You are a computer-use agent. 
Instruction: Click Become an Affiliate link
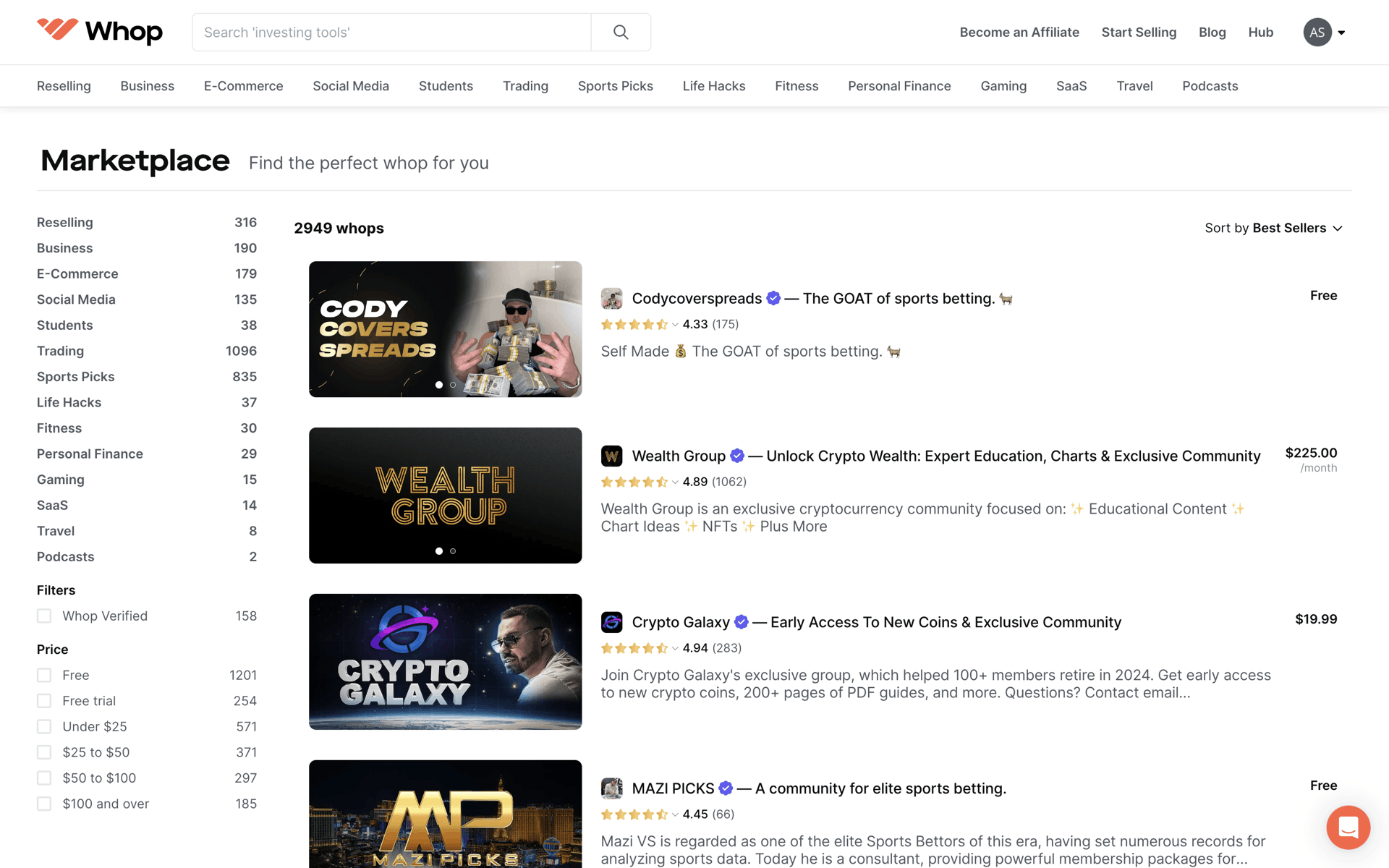(1019, 33)
